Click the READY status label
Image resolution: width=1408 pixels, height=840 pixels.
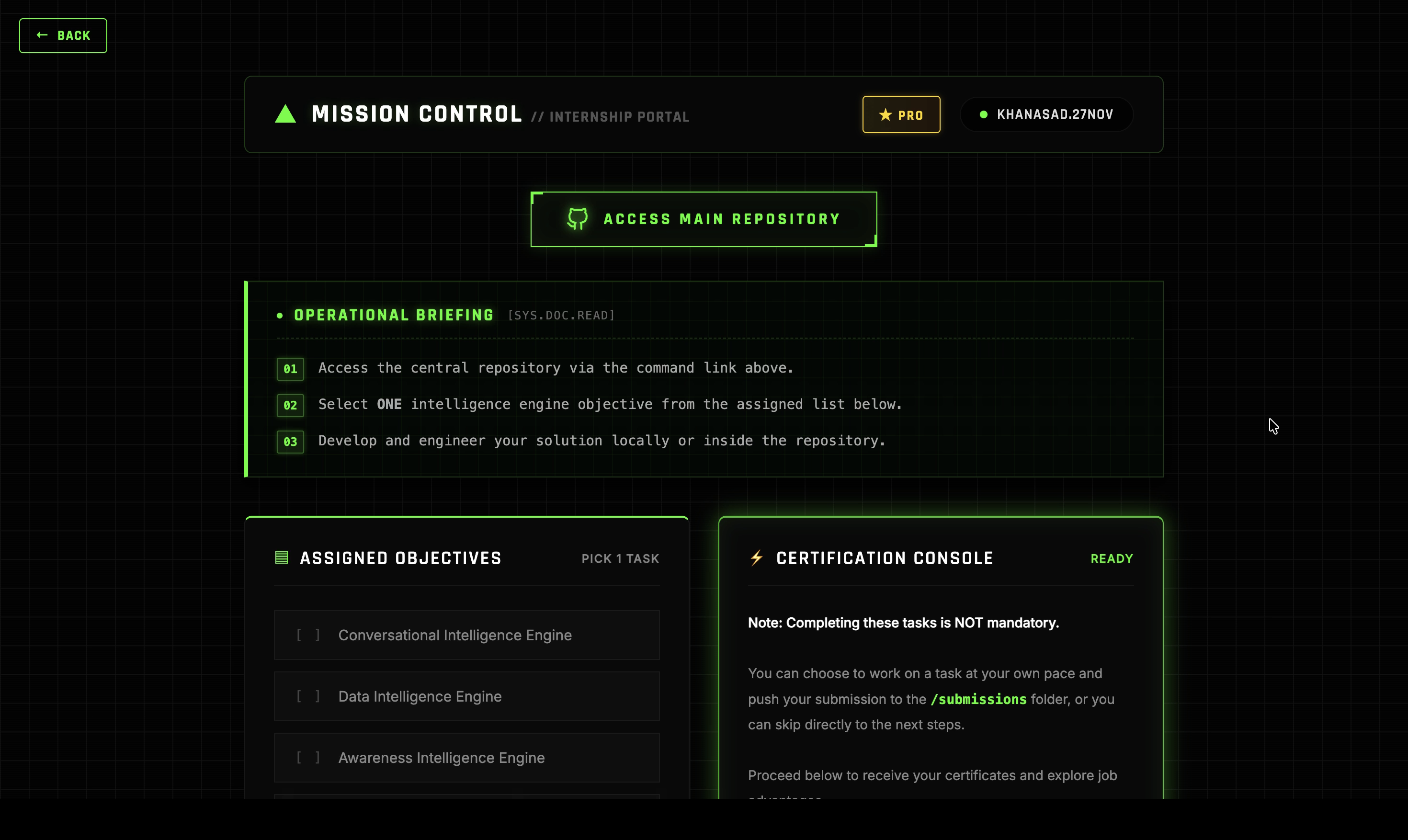click(1112, 559)
